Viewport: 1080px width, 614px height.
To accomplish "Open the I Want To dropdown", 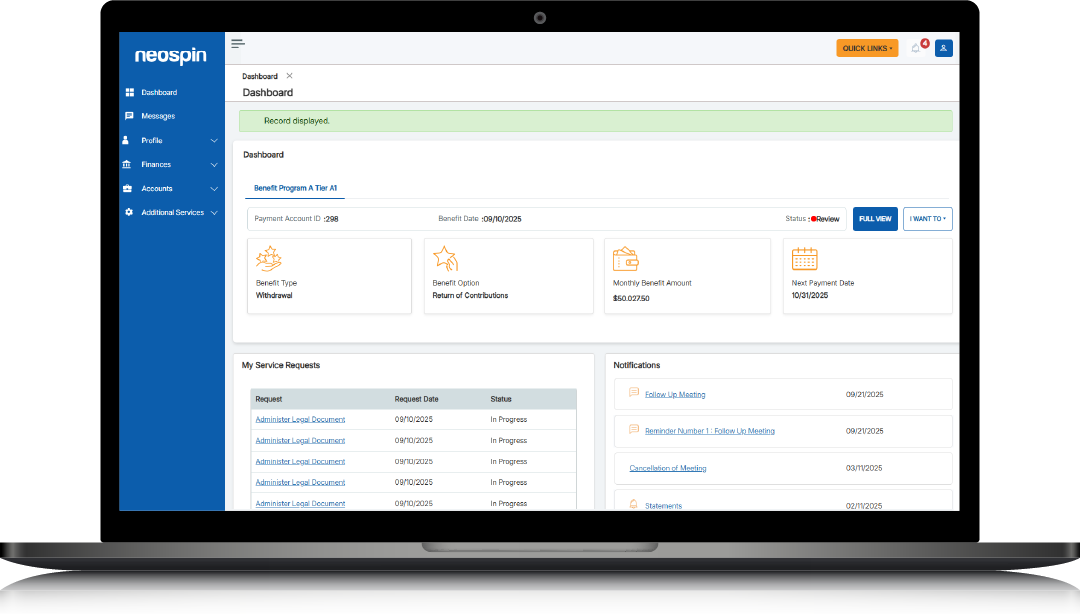I will tap(927, 219).
